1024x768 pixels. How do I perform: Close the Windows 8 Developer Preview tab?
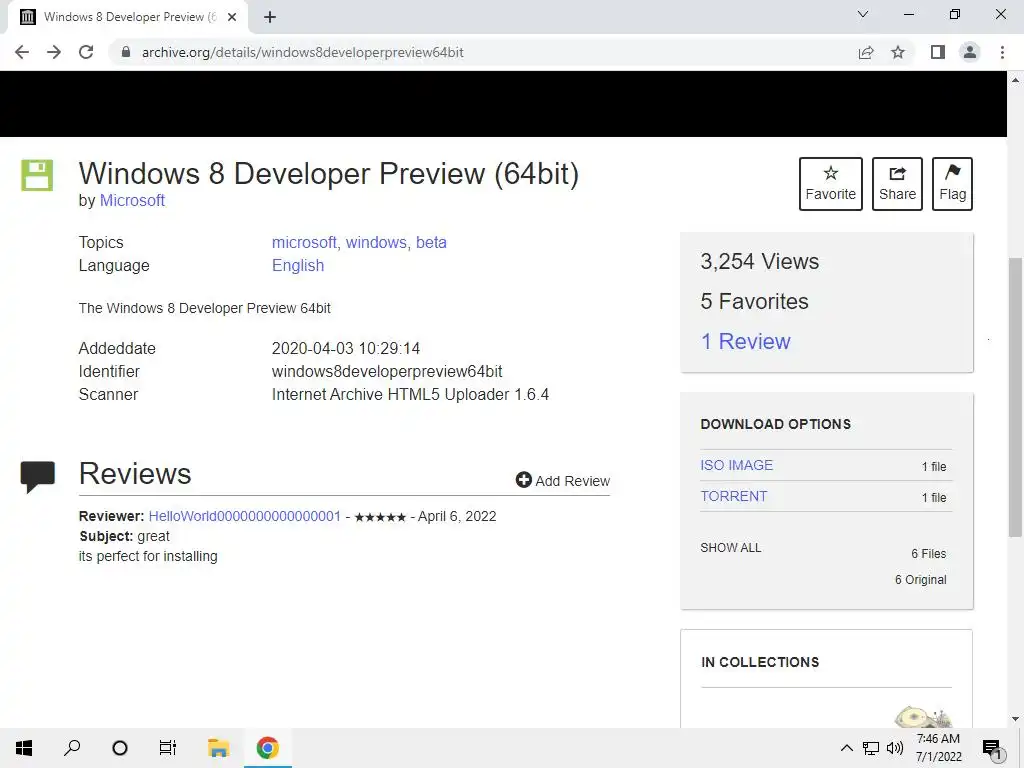(232, 17)
